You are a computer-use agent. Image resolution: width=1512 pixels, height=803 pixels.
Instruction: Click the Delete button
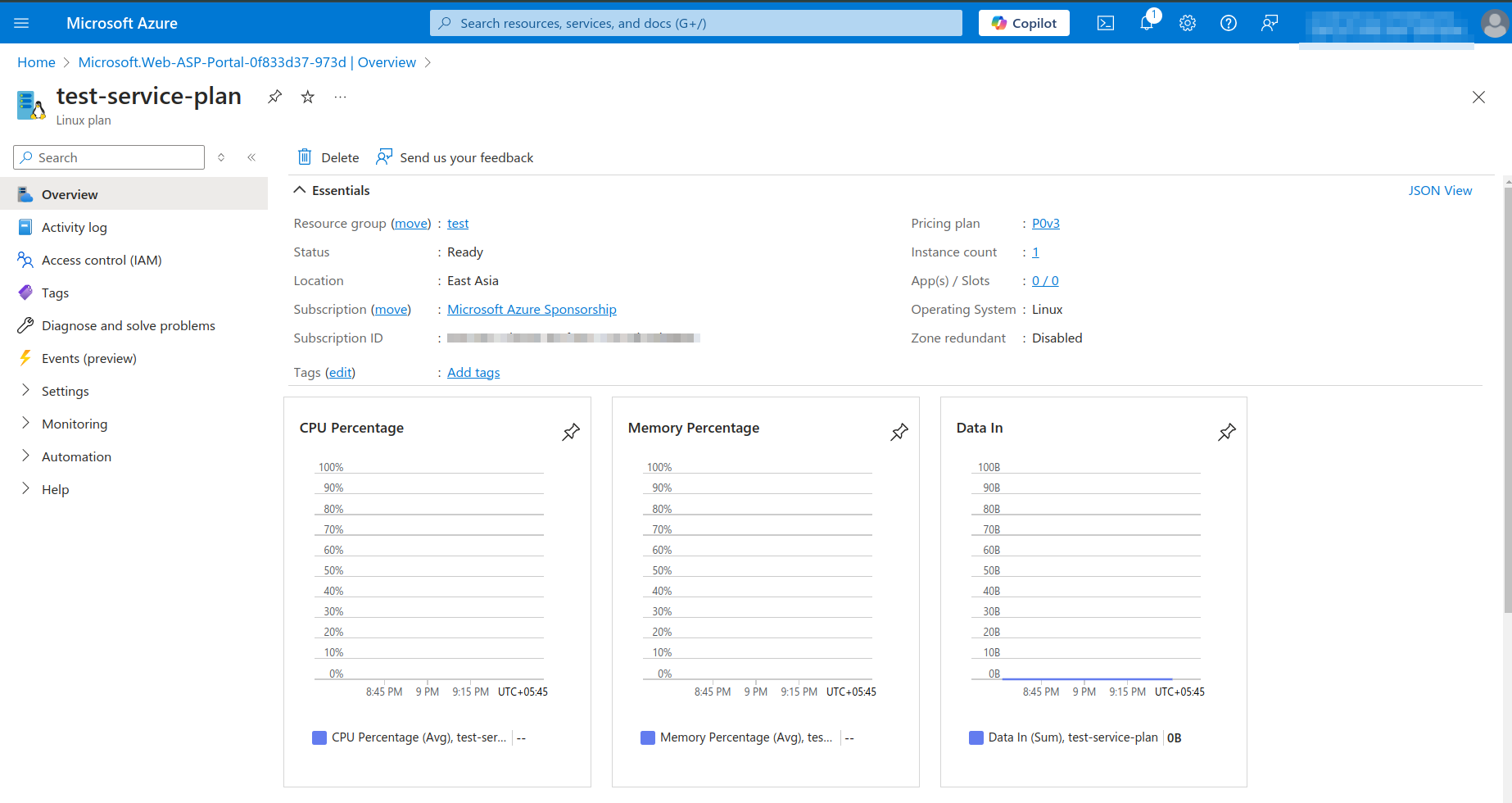328,157
